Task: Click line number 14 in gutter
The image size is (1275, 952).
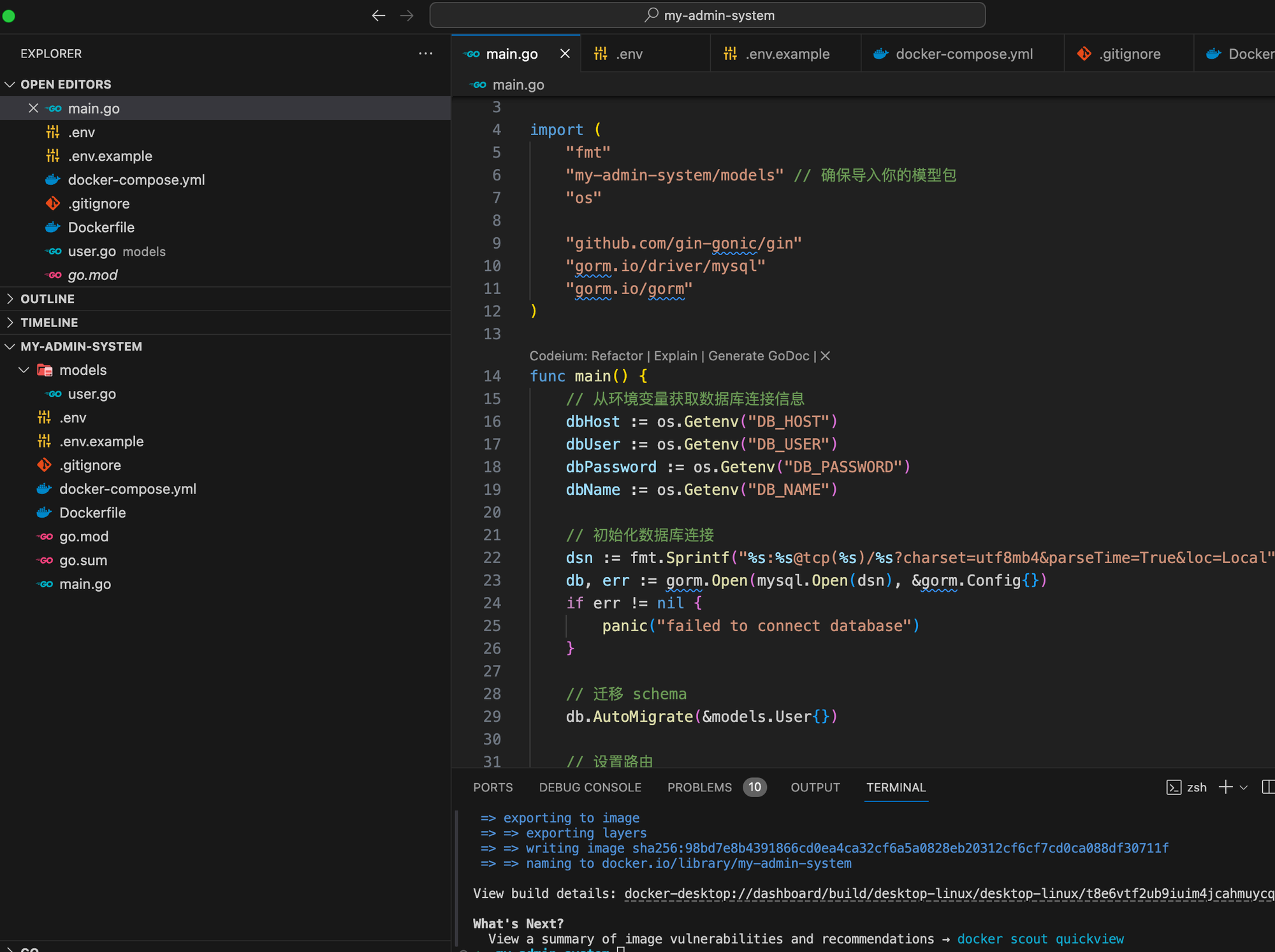Action: click(x=492, y=376)
